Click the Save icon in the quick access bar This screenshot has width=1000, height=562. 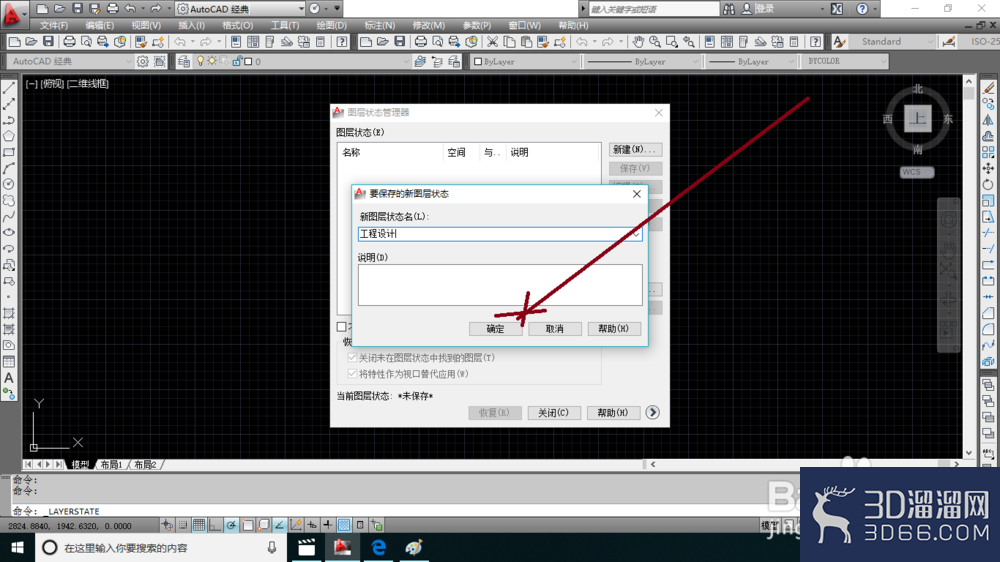(x=77, y=9)
